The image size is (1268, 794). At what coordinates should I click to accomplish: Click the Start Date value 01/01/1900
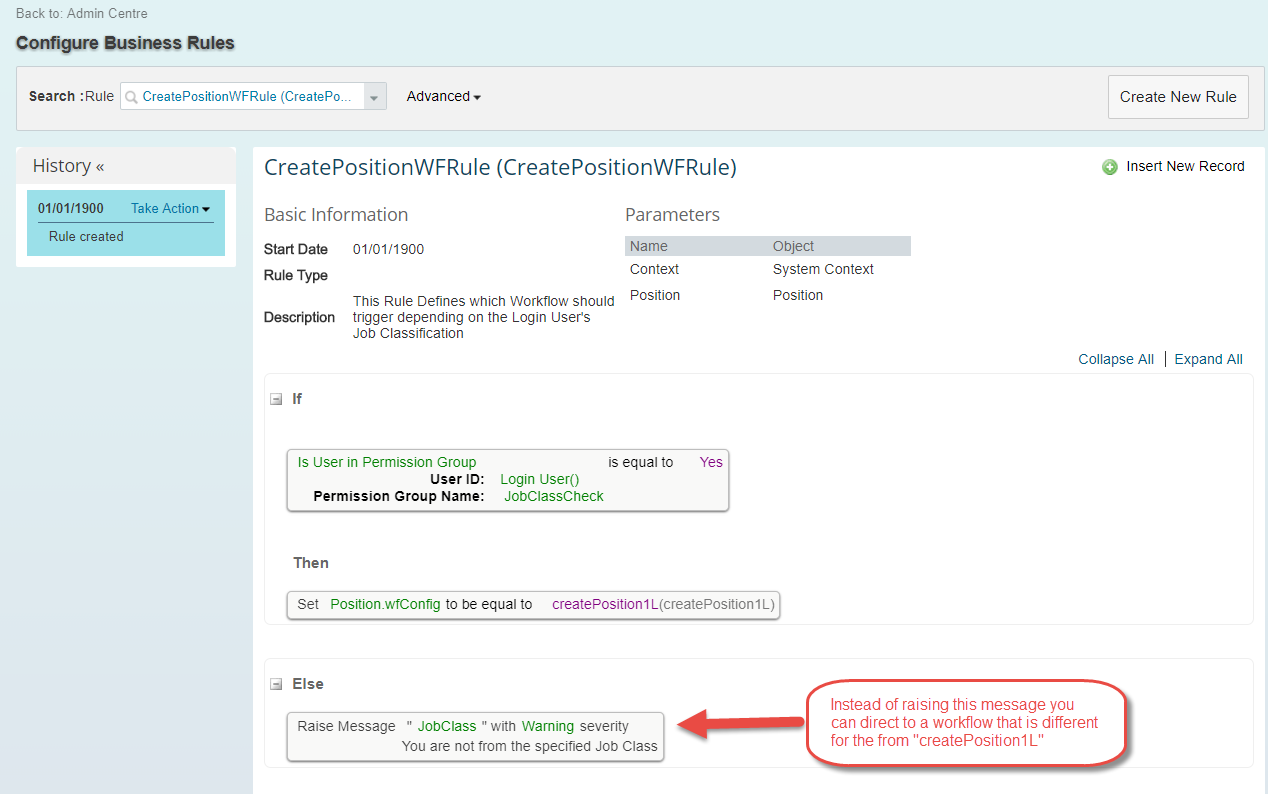coord(388,249)
